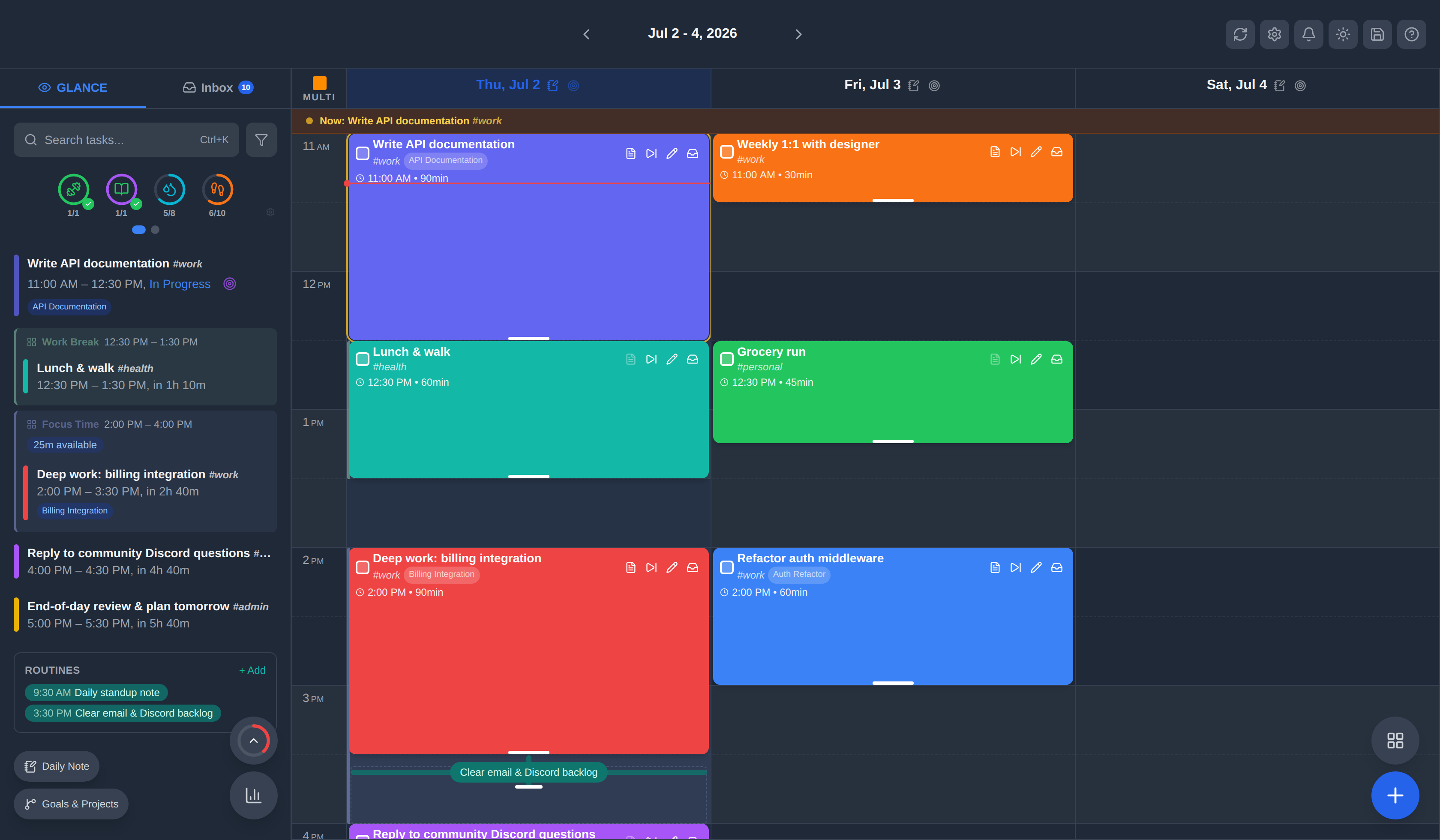Check off Weekly 1:1 with designer

coord(726,151)
